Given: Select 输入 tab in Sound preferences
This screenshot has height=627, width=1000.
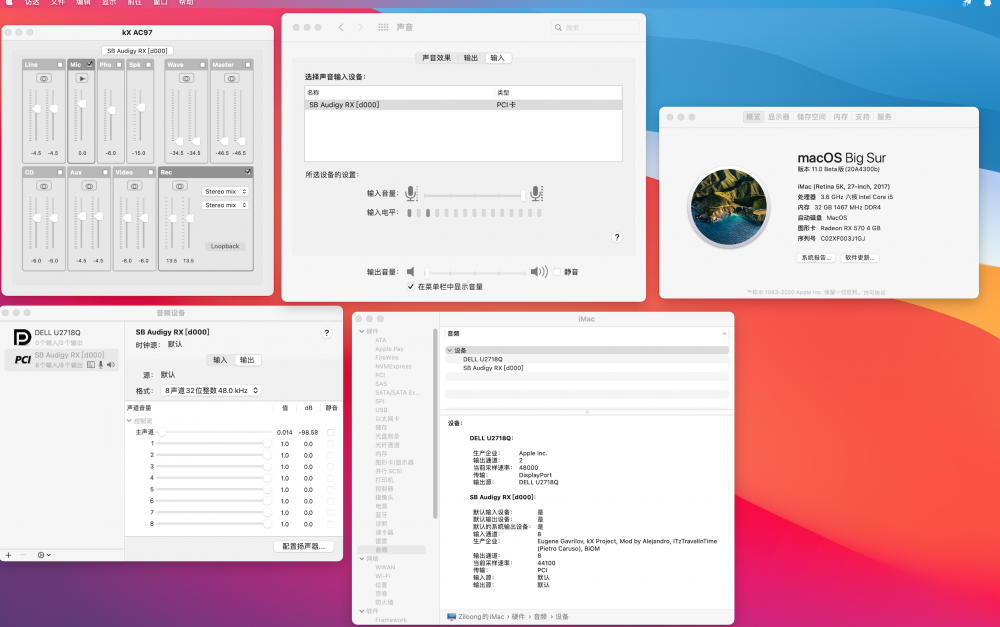Looking at the screenshot, I should (497, 58).
